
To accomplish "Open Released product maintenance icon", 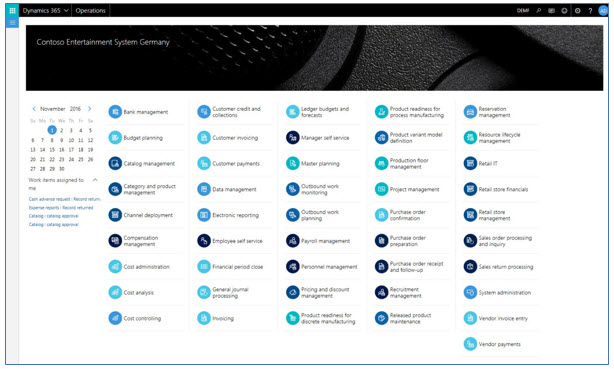I will pos(381,318).
